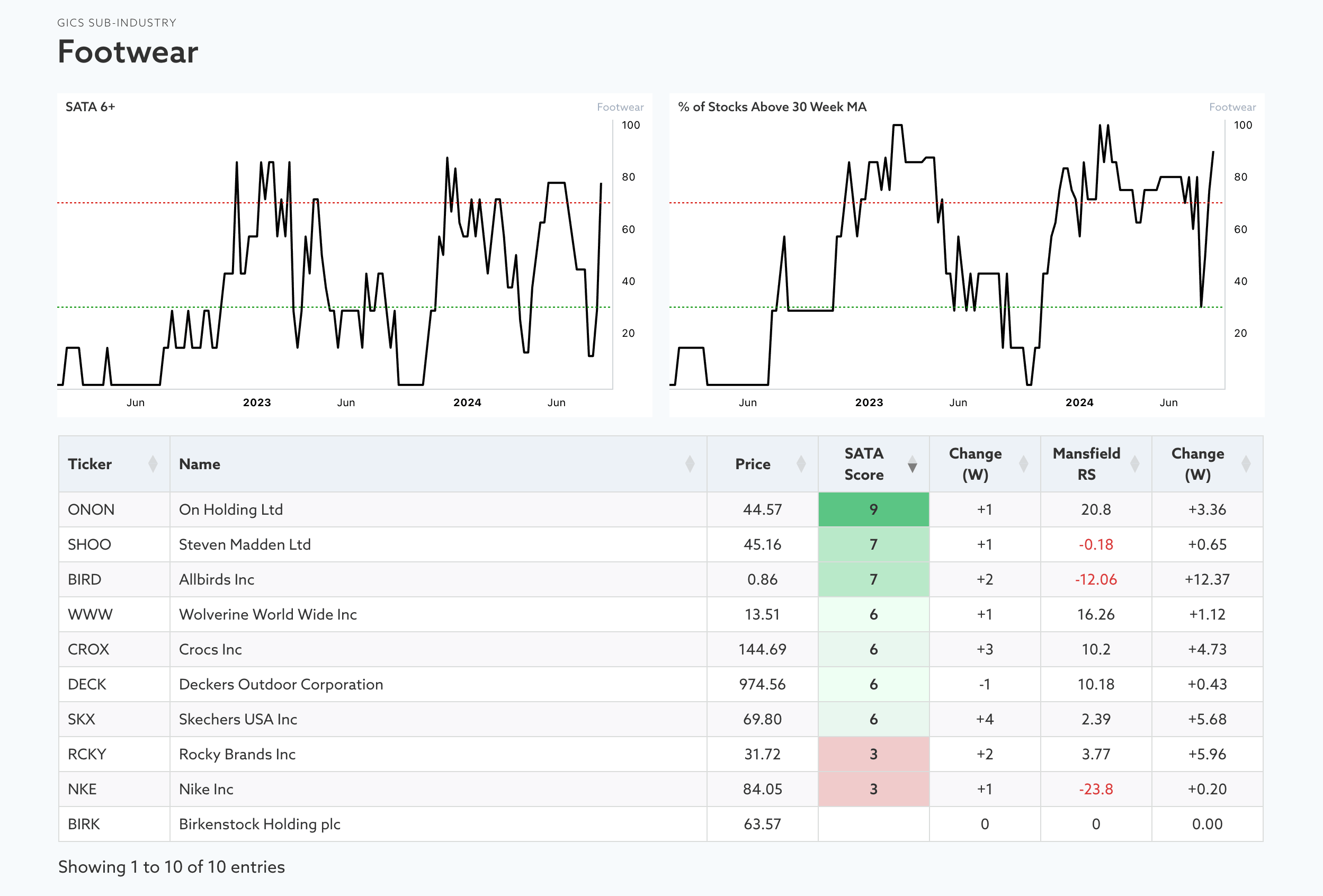Click Crocs SATA score 6 cell
The width and height of the screenshot is (1323, 896).
873,649
